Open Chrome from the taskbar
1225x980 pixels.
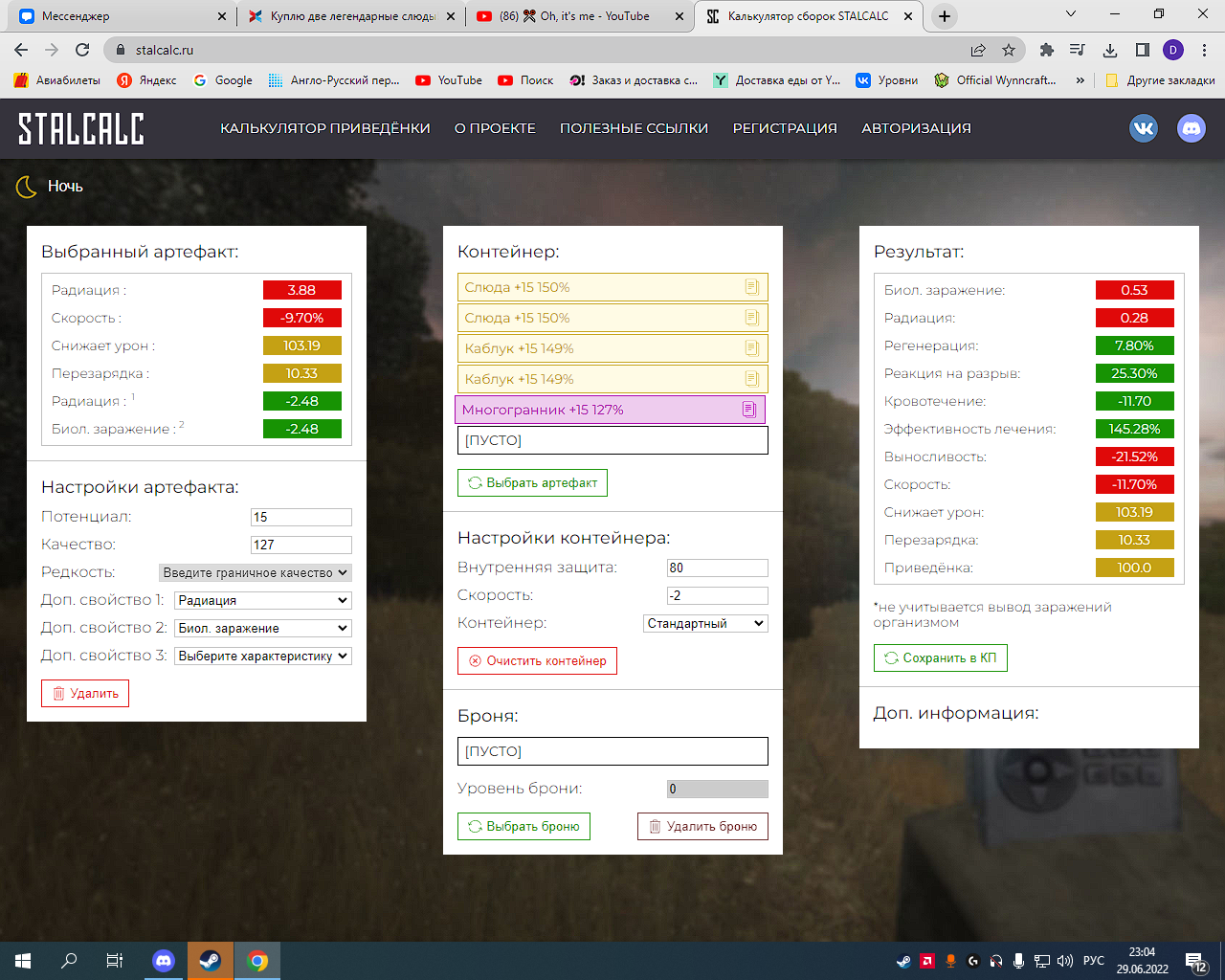point(257,961)
